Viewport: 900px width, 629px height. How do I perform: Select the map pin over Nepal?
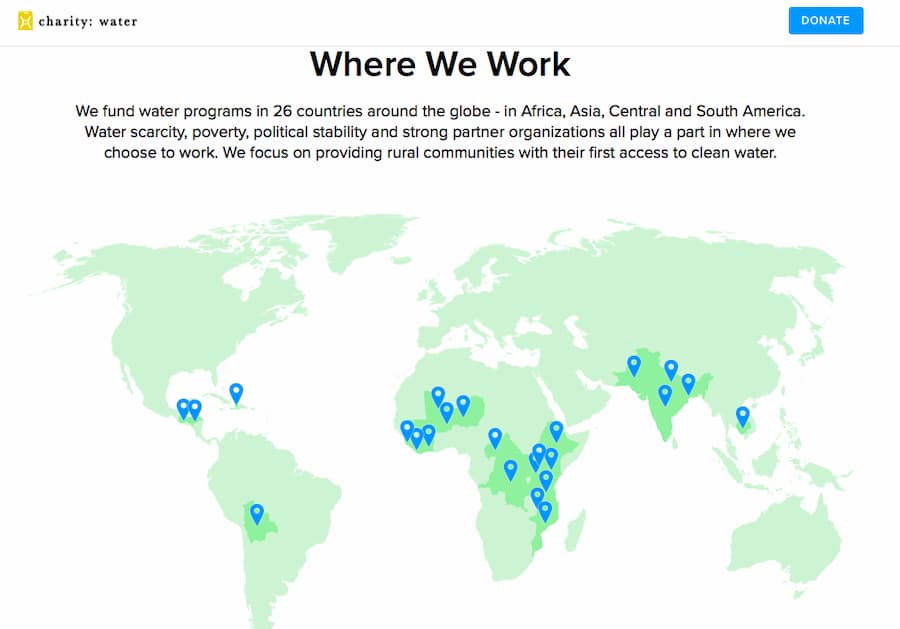coord(671,371)
